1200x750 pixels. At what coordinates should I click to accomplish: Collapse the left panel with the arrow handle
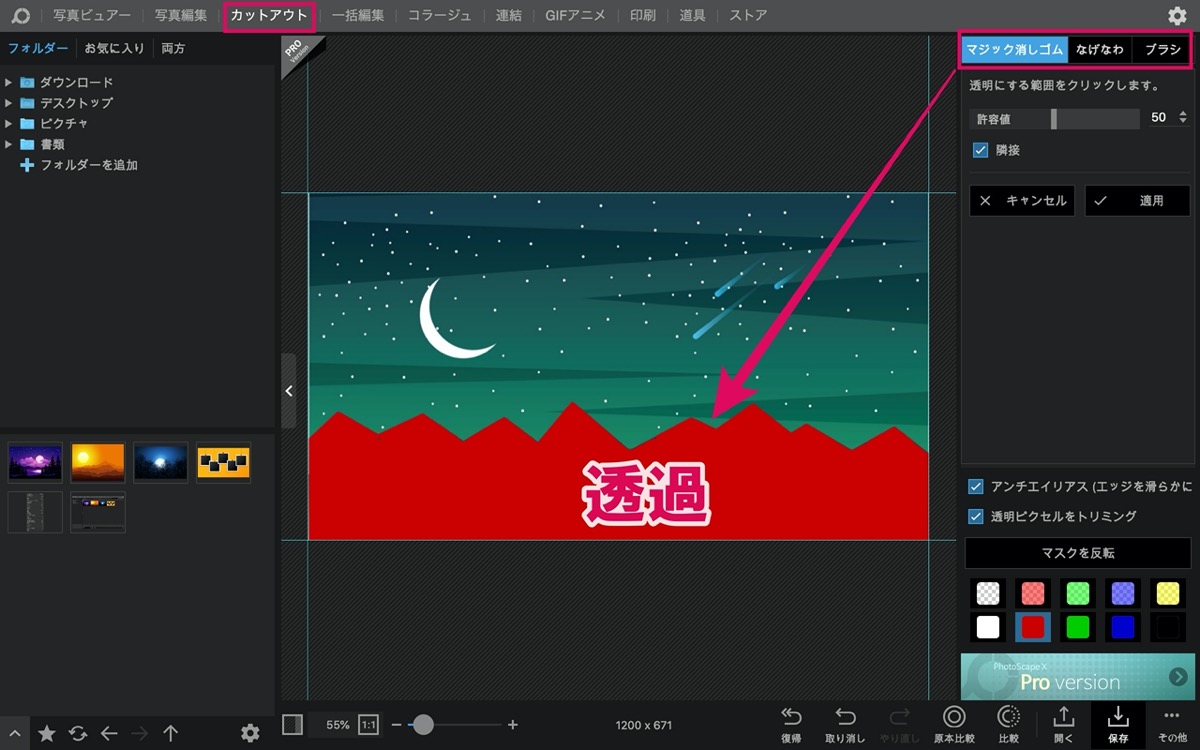coord(288,391)
